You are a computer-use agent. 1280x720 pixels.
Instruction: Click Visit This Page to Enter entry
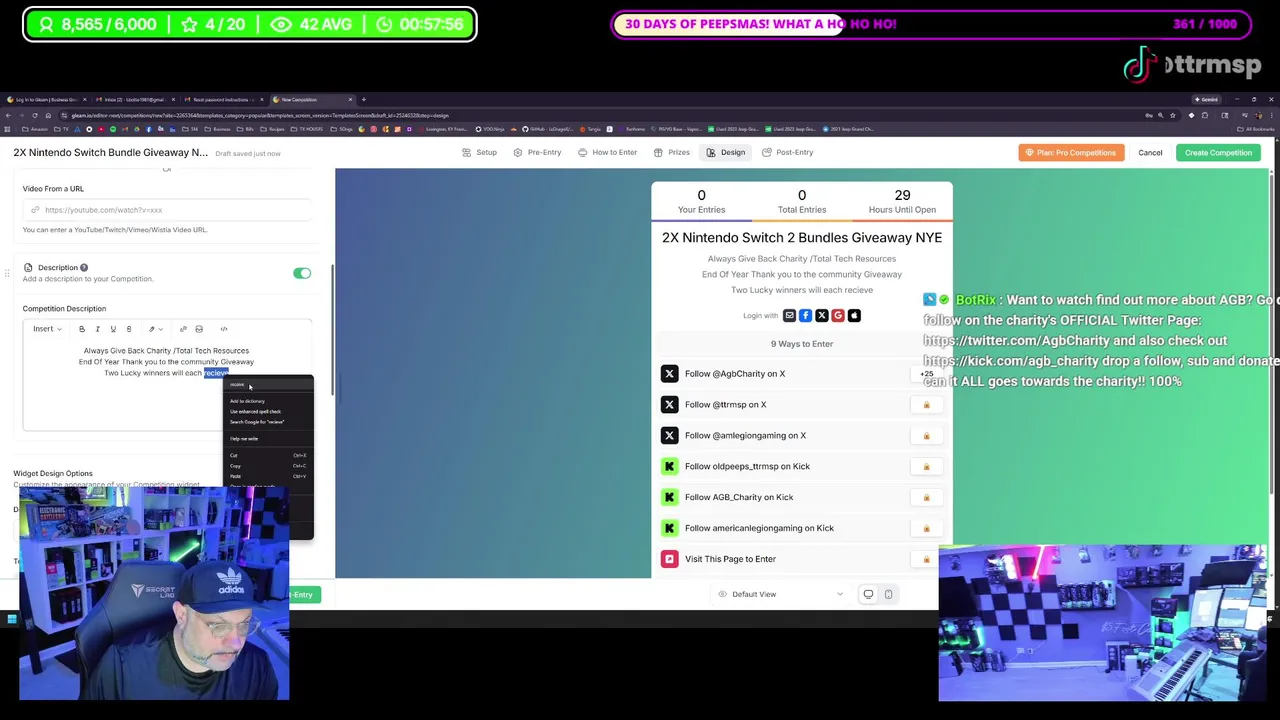click(802, 559)
